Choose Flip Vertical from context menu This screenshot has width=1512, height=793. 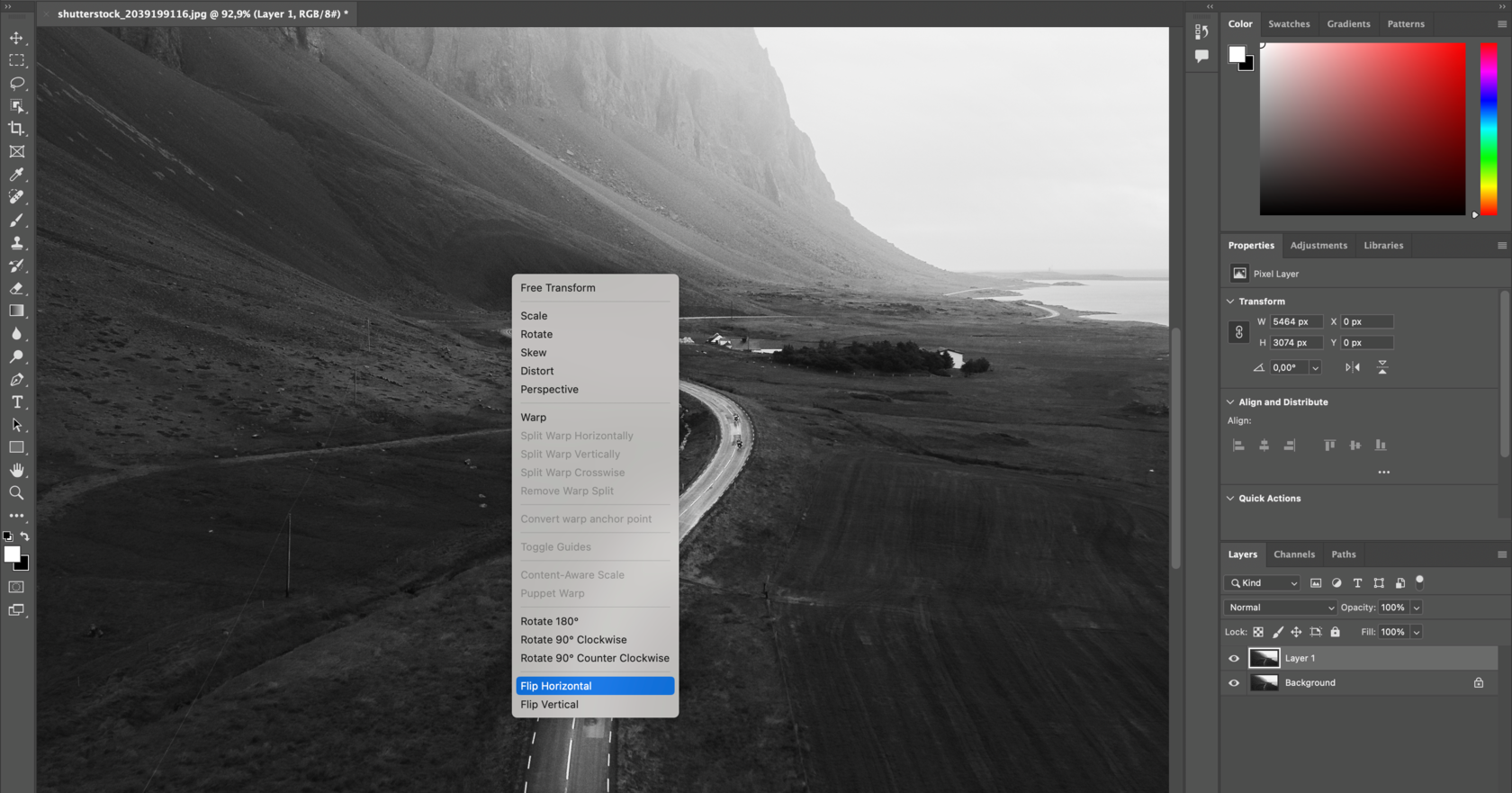(595, 705)
